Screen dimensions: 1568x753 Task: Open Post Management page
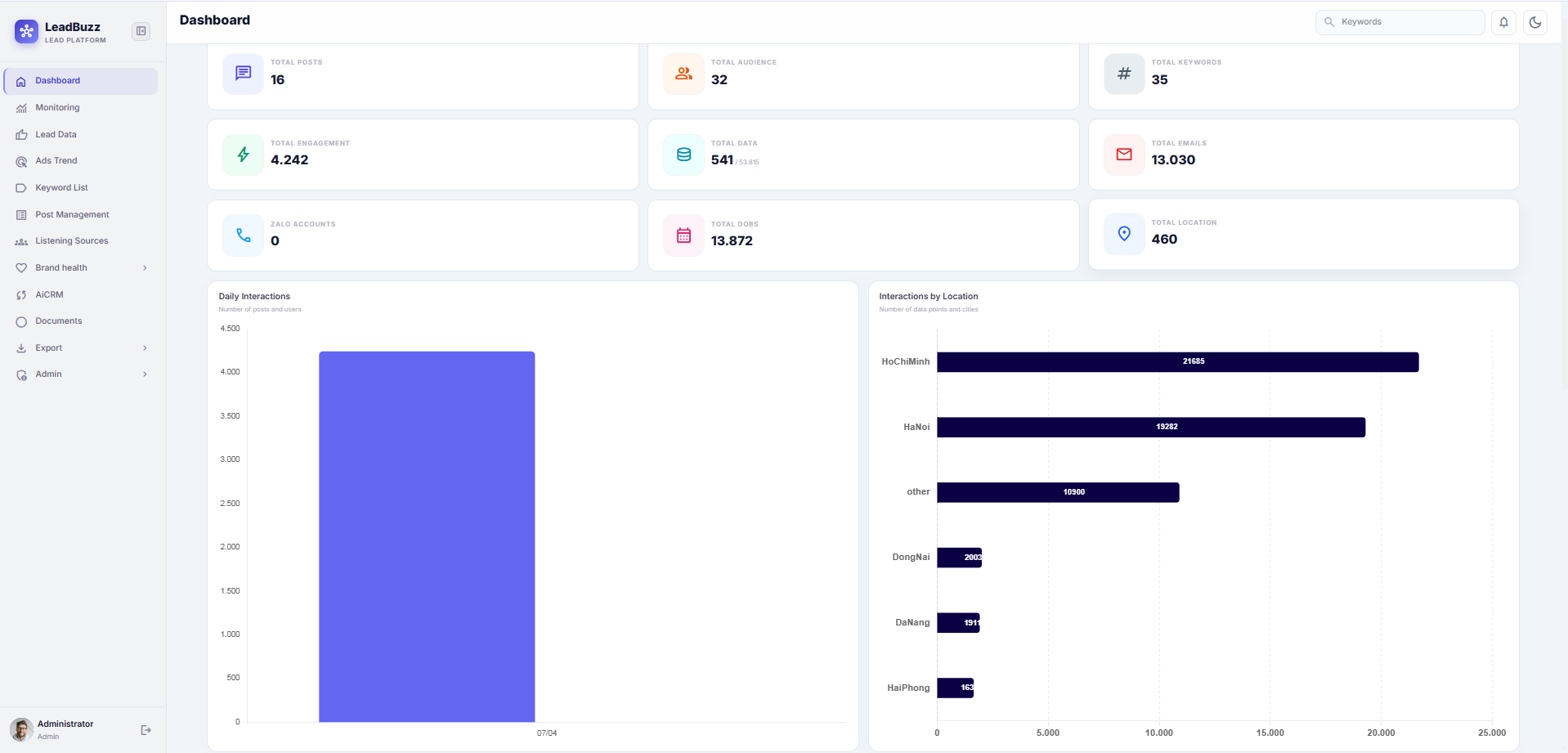81,215
